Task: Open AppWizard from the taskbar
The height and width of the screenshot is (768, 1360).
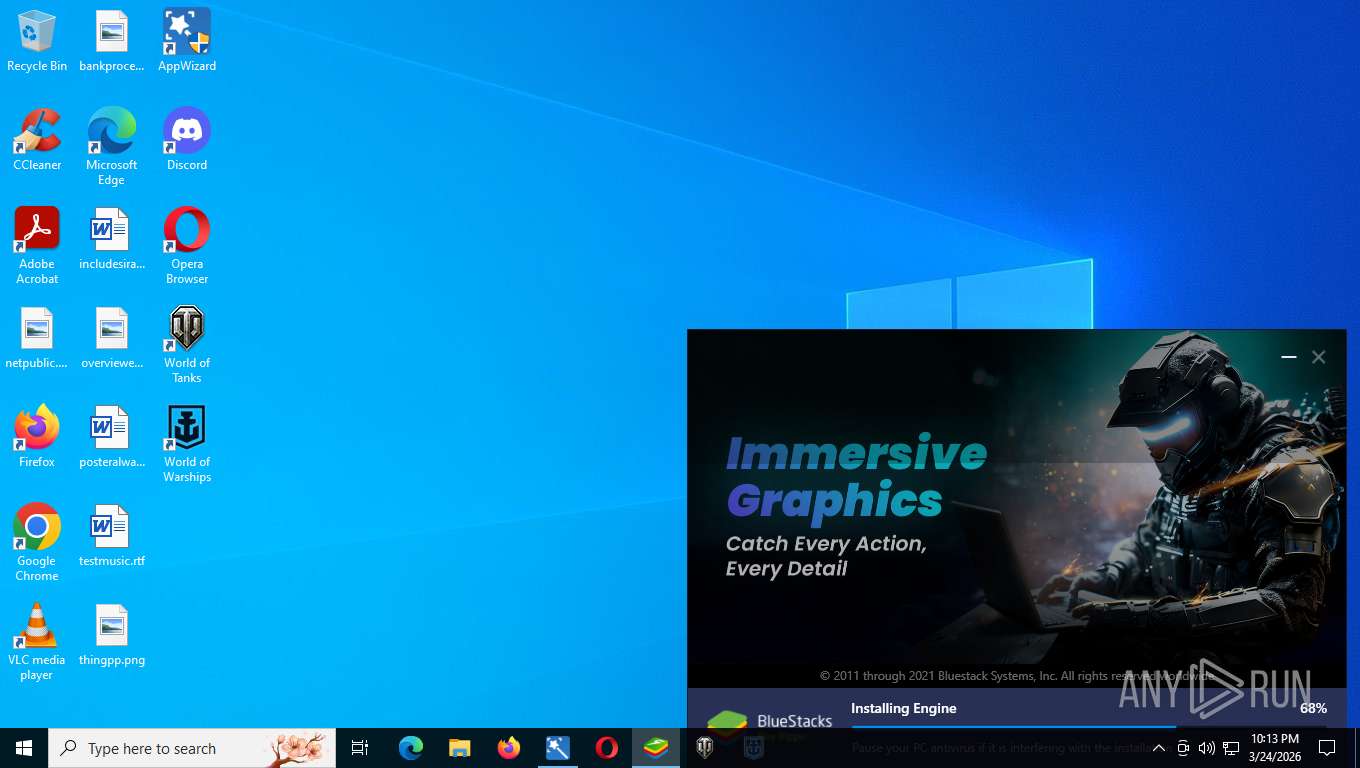Action: point(558,748)
